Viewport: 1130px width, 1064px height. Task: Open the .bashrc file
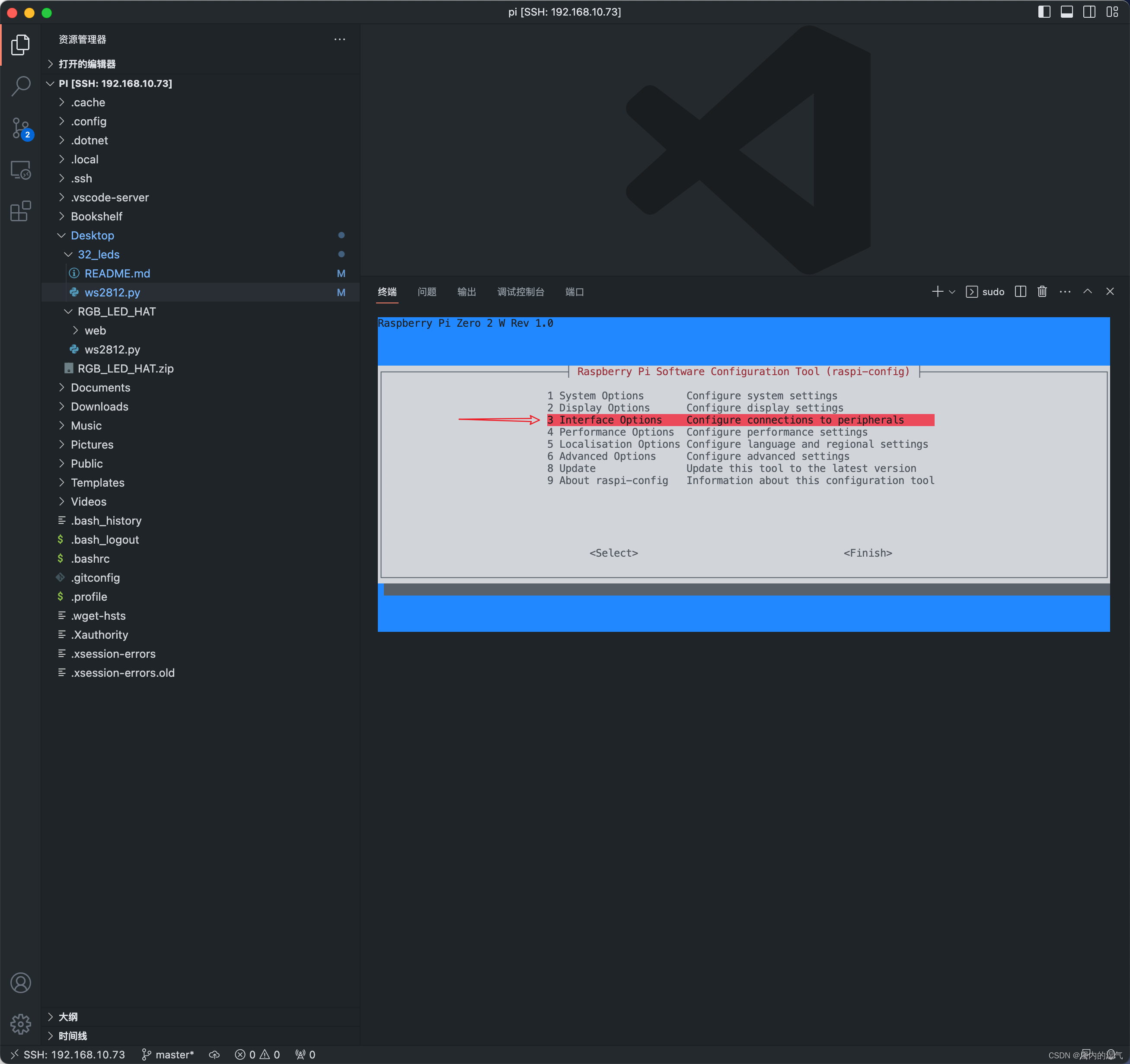(x=201, y=559)
